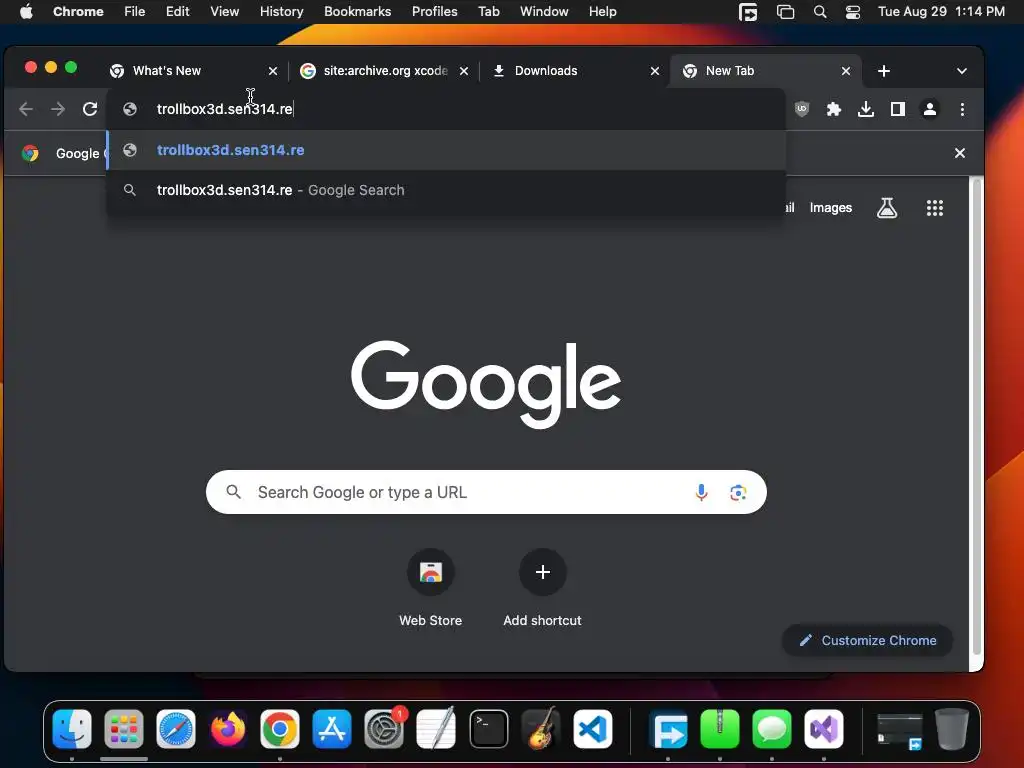The width and height of the screenshot is (1024, 768).
Task: Open Control Center in the menu bar
Action: (x=853, y=12)
